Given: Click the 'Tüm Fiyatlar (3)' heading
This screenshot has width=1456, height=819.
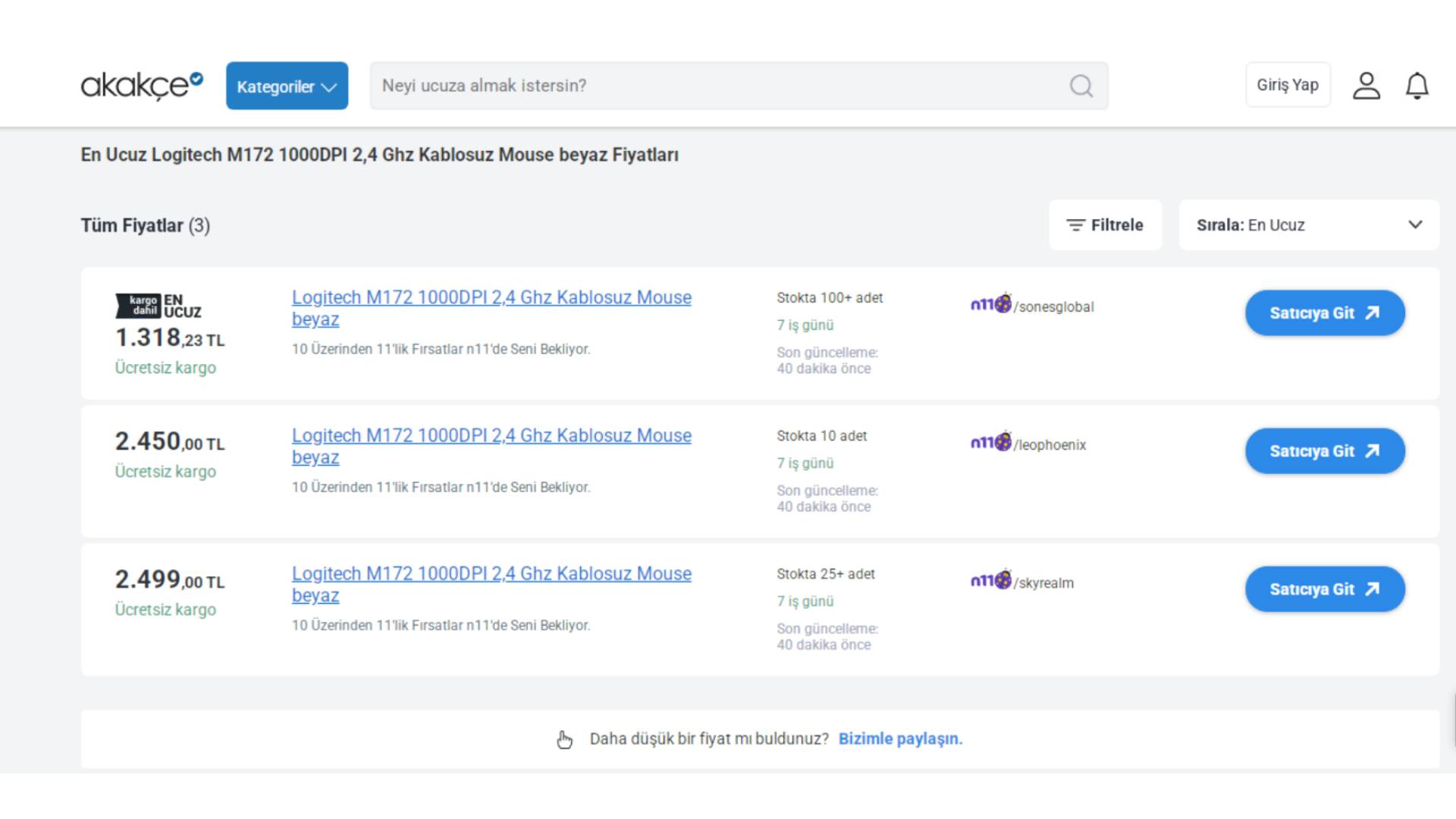Looking at the screenshot, I should 146,226.
